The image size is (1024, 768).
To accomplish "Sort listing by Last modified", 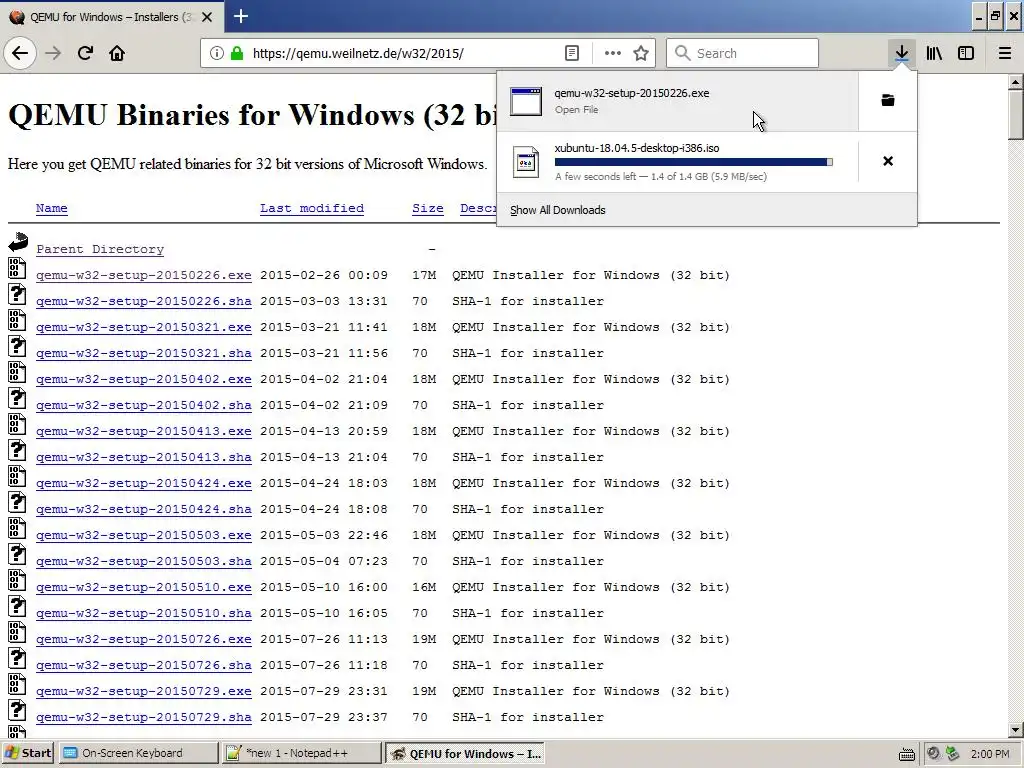I will click(312, 208).
